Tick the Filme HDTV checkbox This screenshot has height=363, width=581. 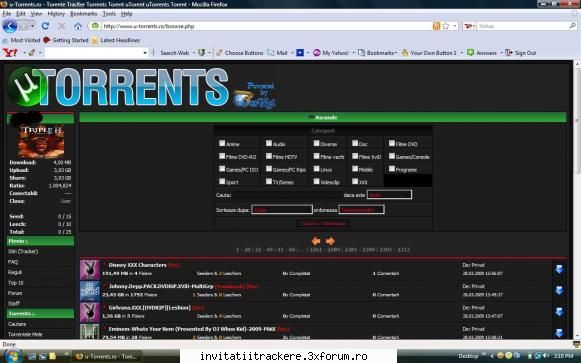coord(269,156)
